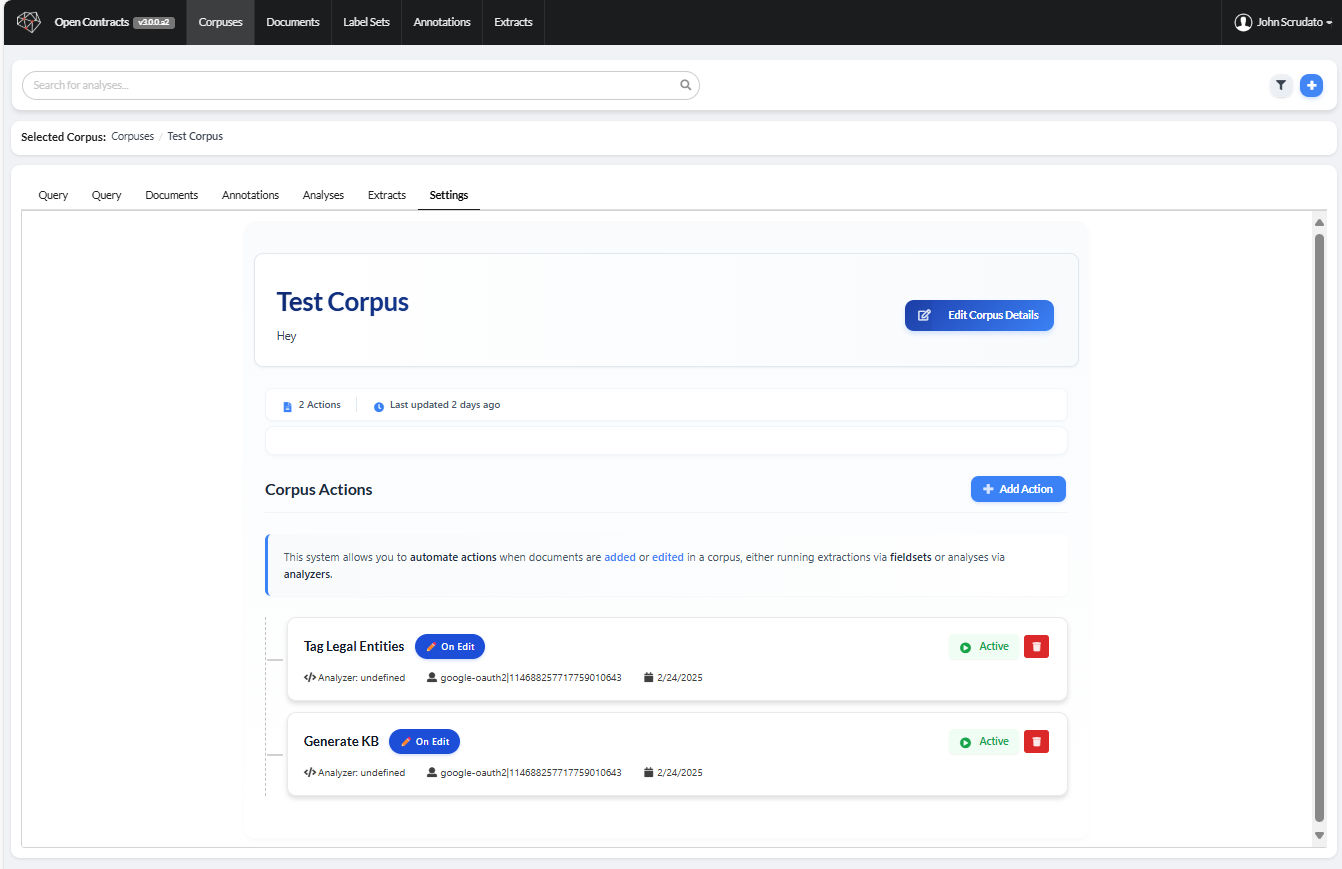Image resolution: width=1342 pixels, height=869 pixels.
Task: Click the Test Corpus heading
Action: [x=343, y=302]
